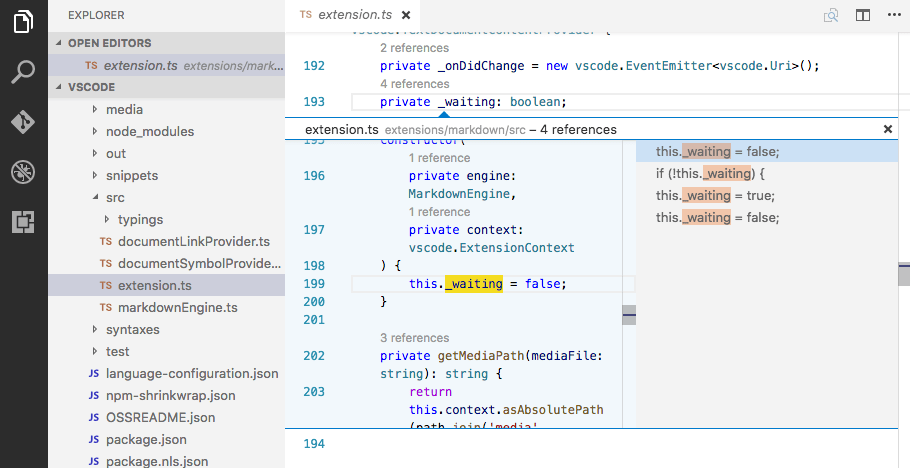This screenshot has width=912, height=468.
Task: Click the getMediaPath method name
Action: coord(481,356)
